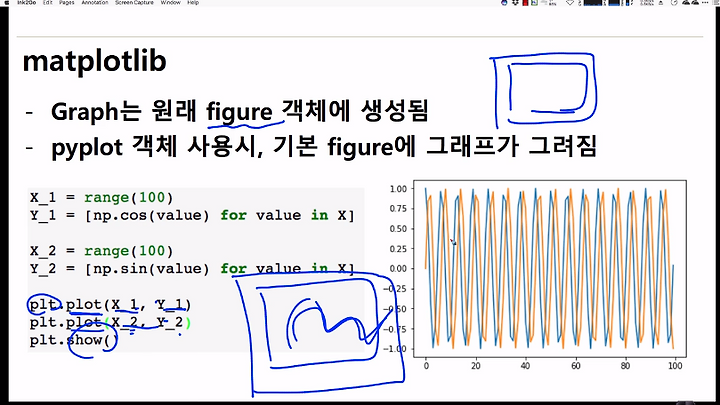This screenshot has width=720, height=405.
Task: Open the Screen Capture menu
Action: click(134, 2)
